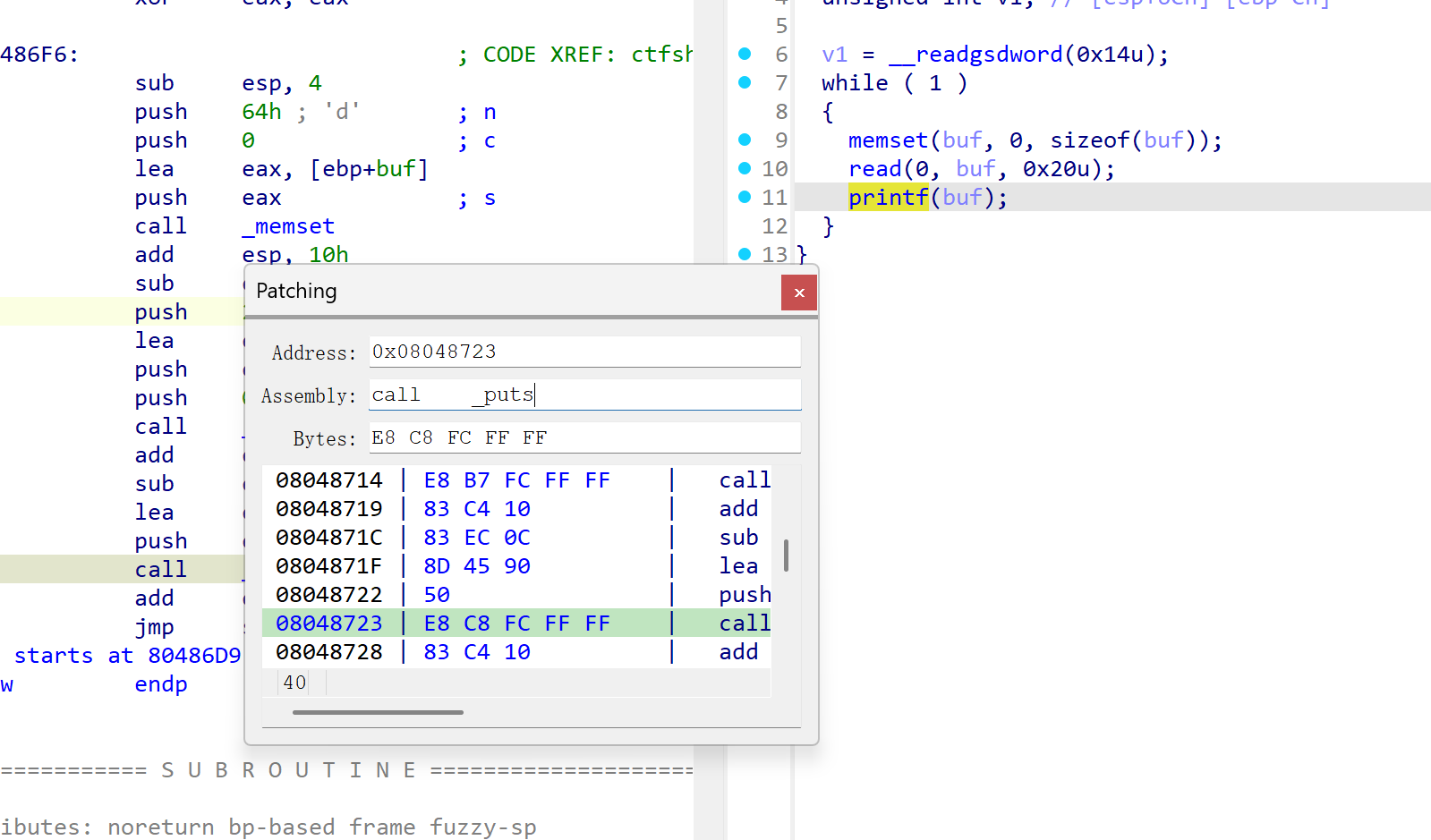The width and height of the screenshot is (1431, 840).
Task: Click the highlighted printf function name
Action: (888, 197)
